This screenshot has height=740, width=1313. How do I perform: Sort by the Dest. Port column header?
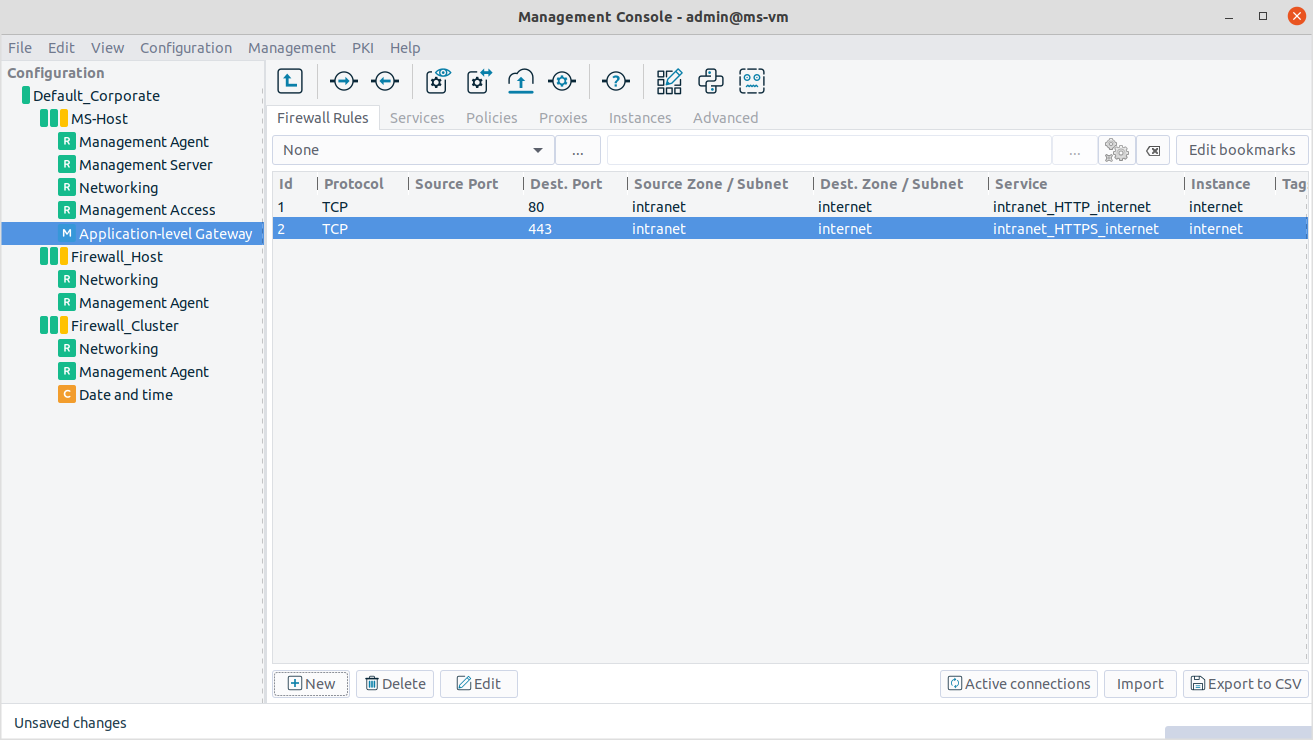pyautogui.click(x=576, y=184)
